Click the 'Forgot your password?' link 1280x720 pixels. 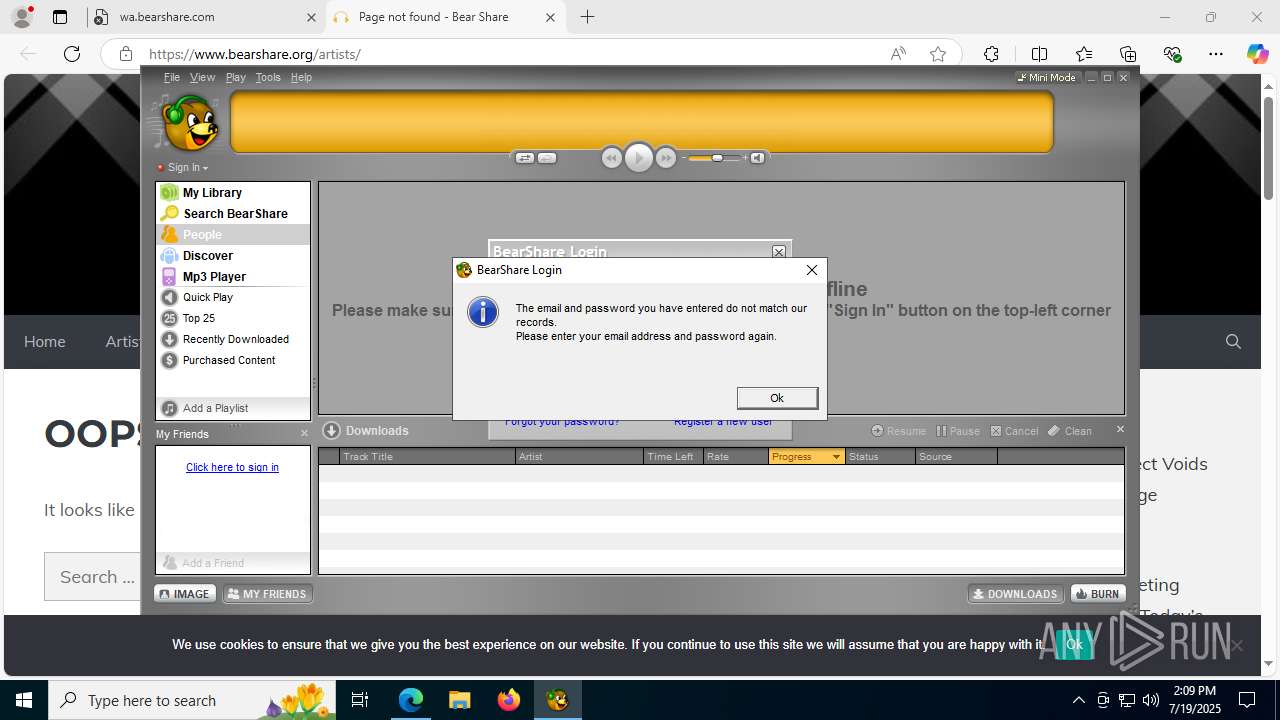(562, 423)
